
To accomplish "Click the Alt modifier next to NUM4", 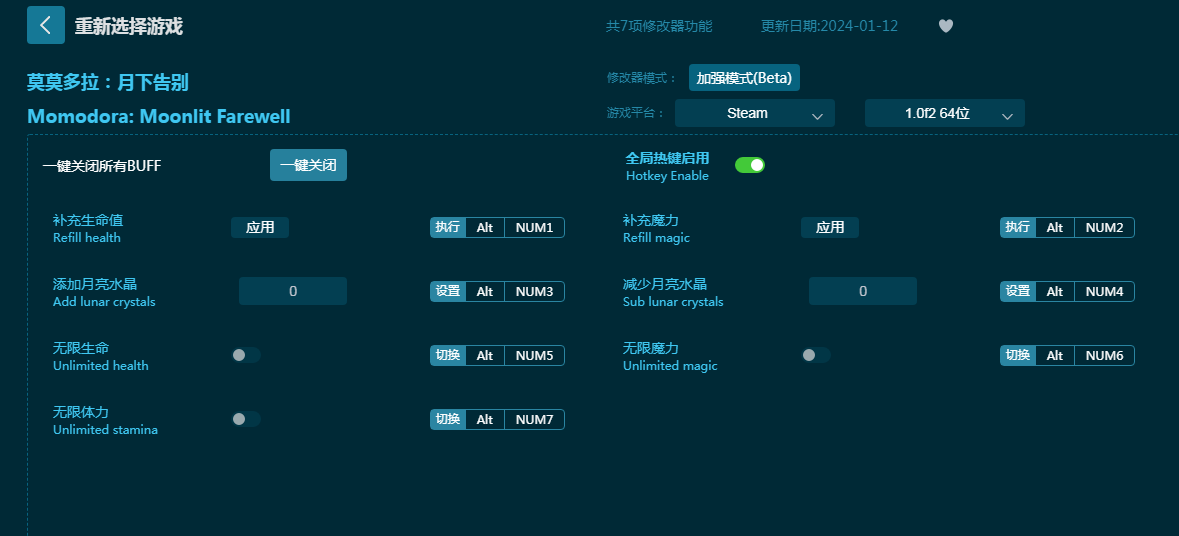I will pyautogui.click(x=1055, y=291).
